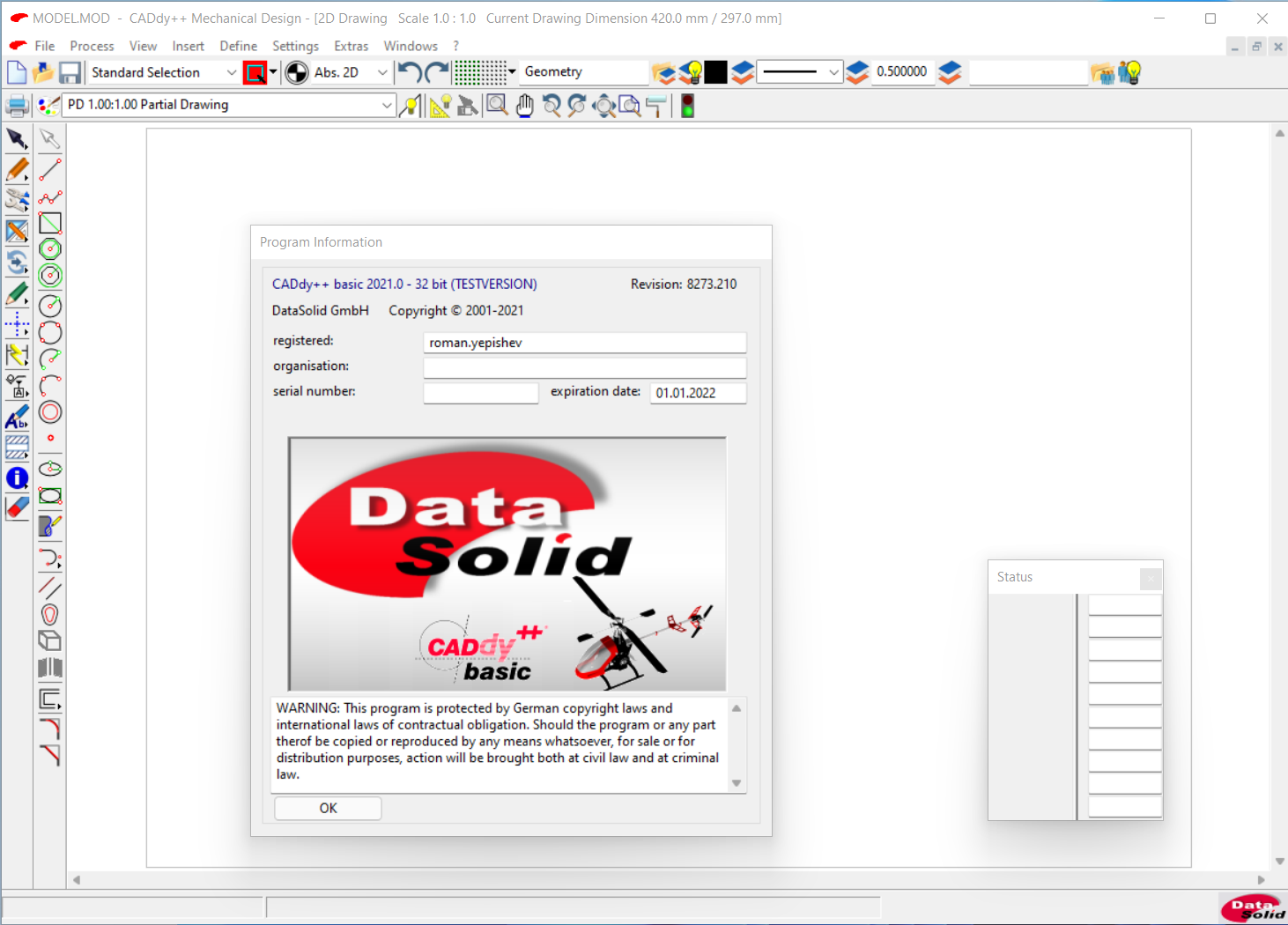Toggle the traffic light indicator

(688, 106)
